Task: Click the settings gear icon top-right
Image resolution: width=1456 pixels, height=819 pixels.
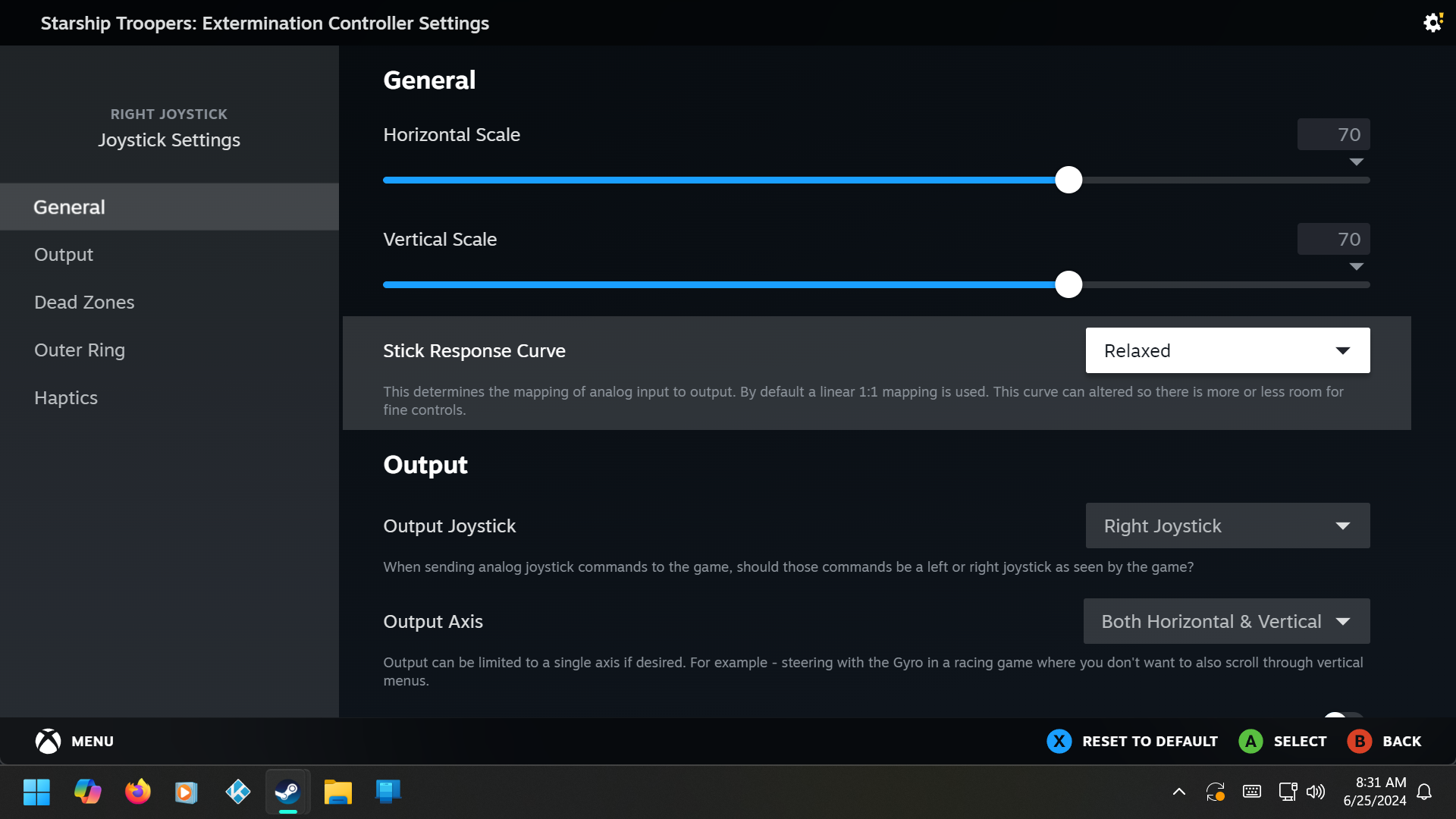Action: [x=1432, y=23]
